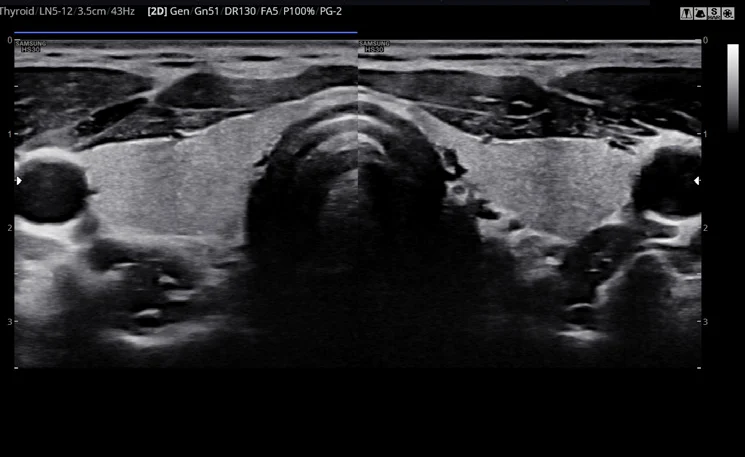Click the right ultrasound image pane
Viewport: 745px width, 457px height.
click(x=529, y=204)
